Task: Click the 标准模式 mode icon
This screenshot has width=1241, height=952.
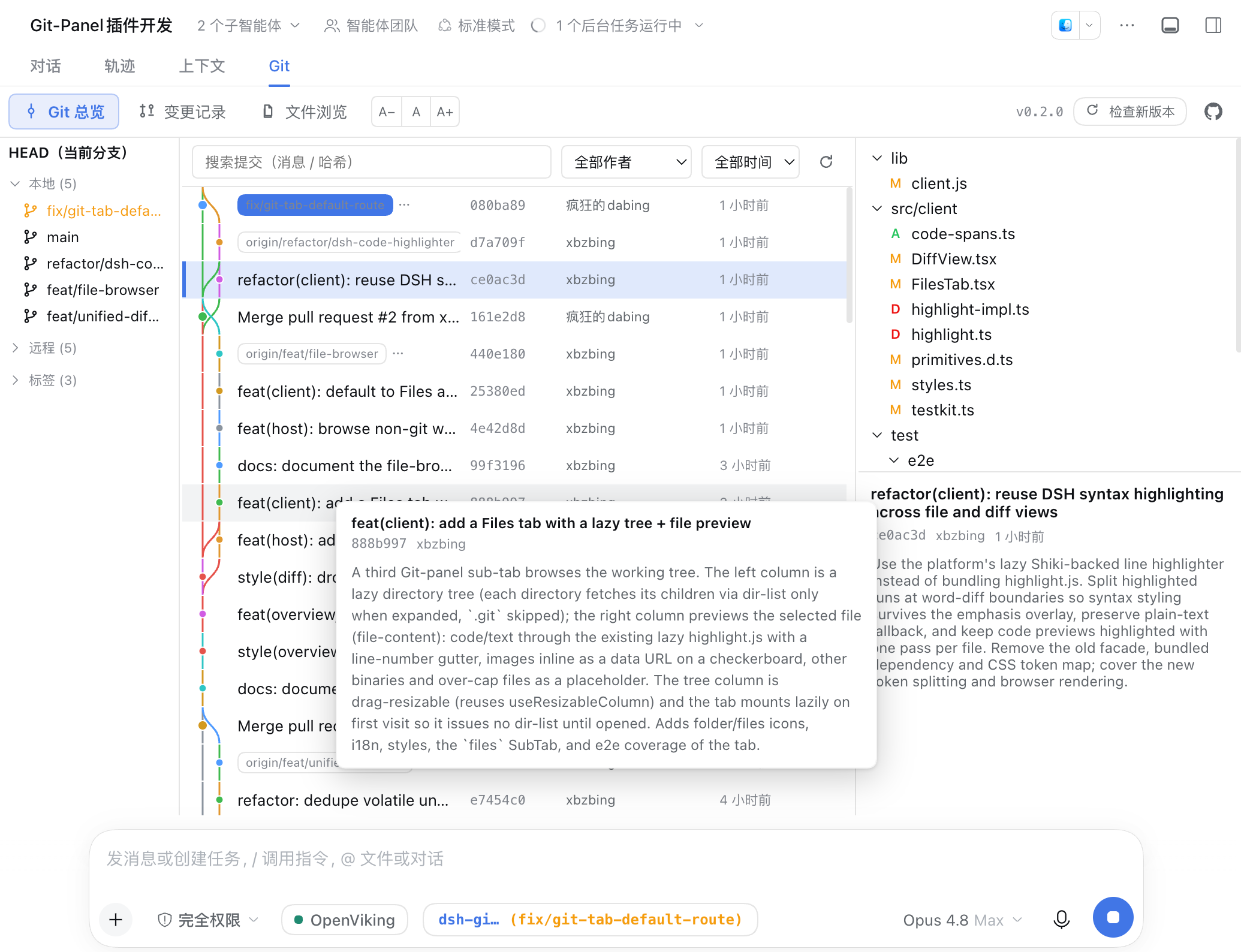Action: (x=445, y=25)
